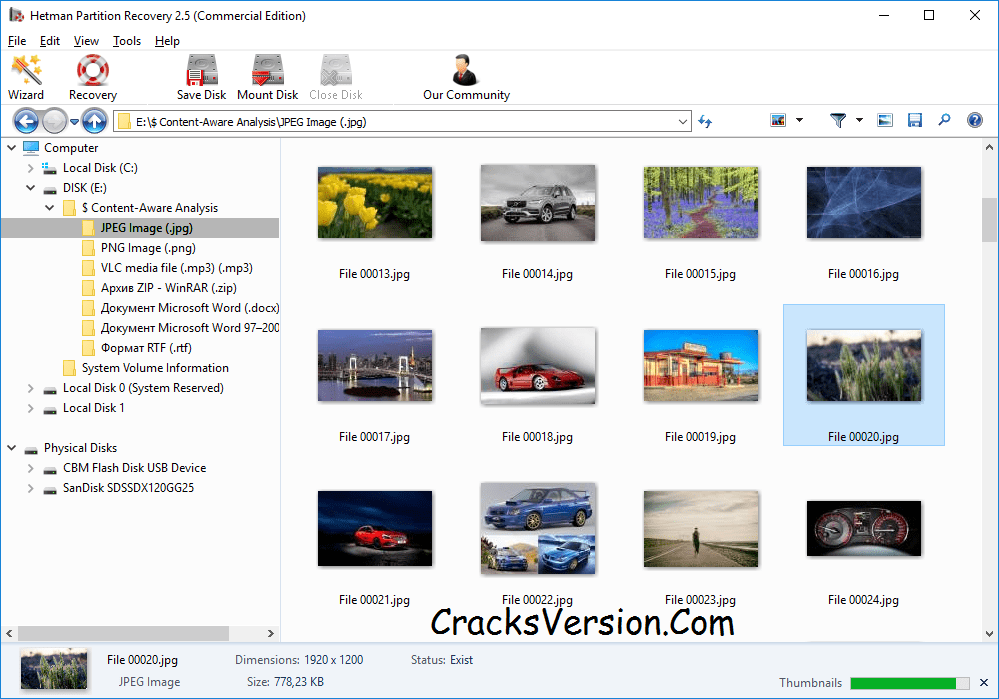Launch the Wizard tool
The height and width of the screenshot is (699, 999).
coord(26,77)
